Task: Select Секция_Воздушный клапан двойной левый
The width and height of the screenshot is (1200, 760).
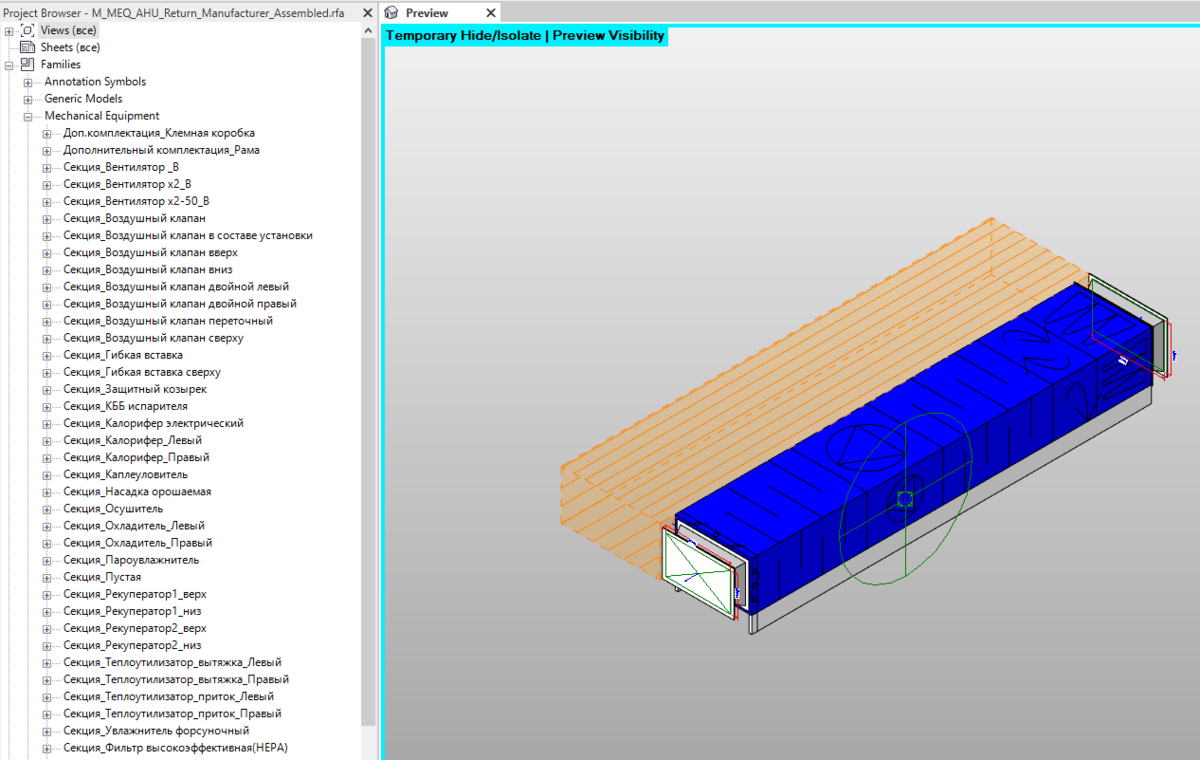Action: (x=176, y=286)
